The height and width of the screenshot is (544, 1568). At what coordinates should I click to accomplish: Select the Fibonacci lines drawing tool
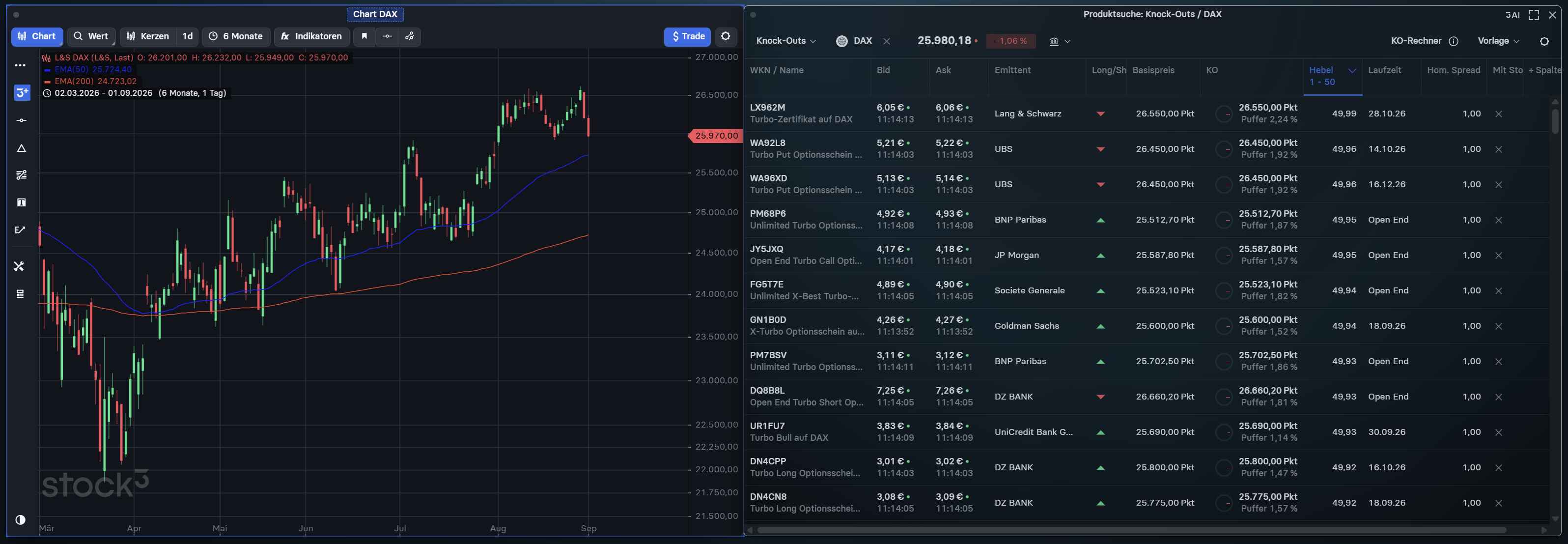point(21,175)
